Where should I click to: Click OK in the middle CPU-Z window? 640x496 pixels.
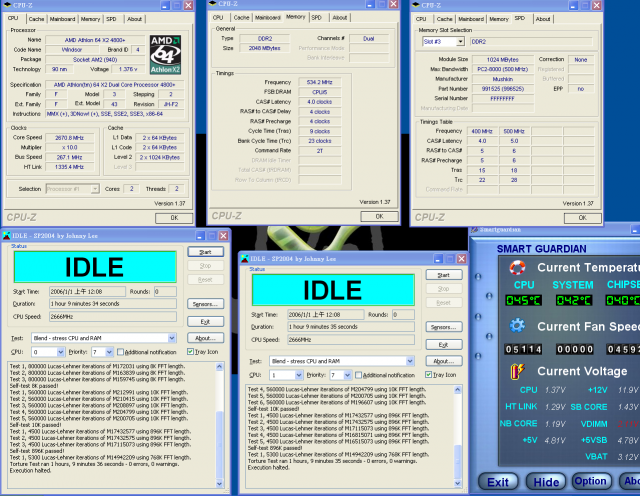point(379,216)
